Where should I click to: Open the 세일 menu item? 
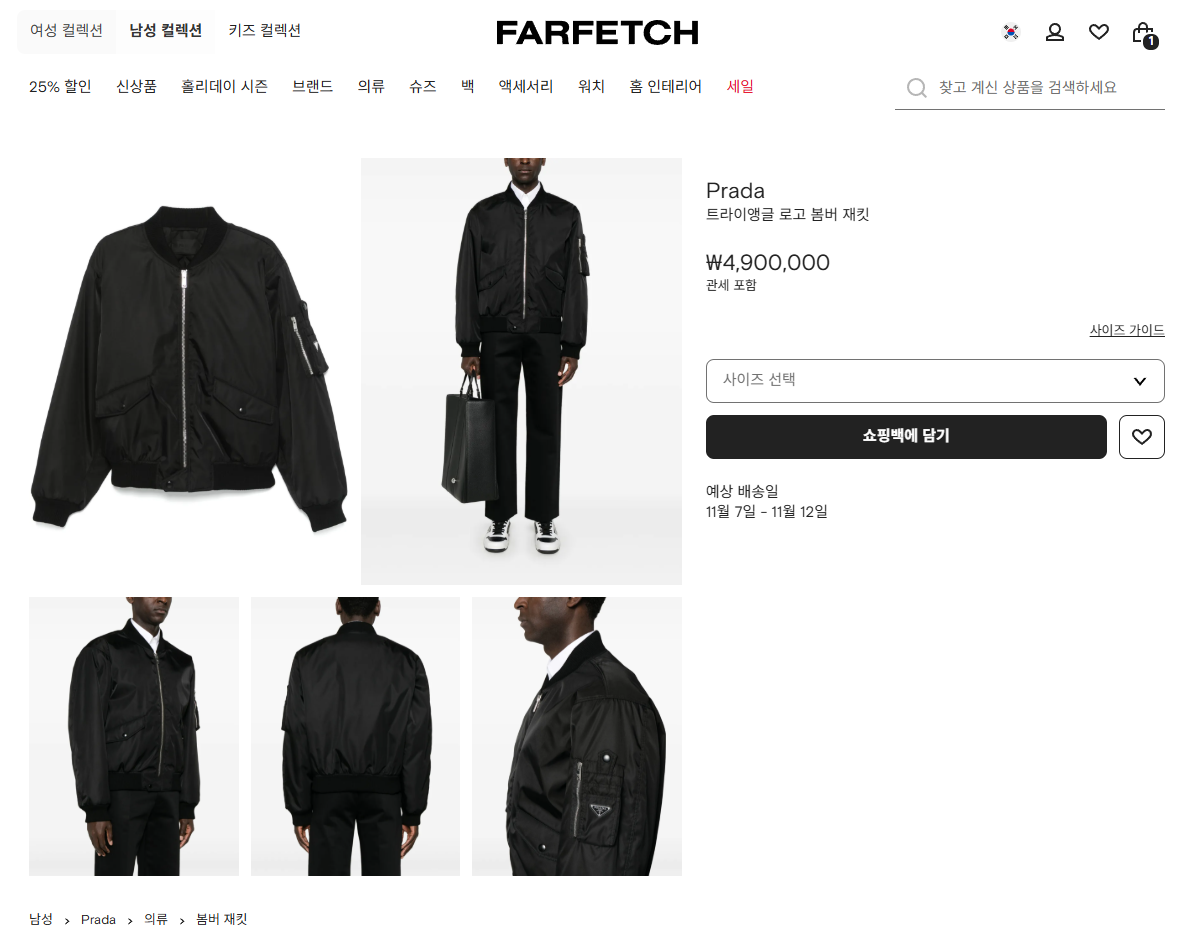point(740,87)
